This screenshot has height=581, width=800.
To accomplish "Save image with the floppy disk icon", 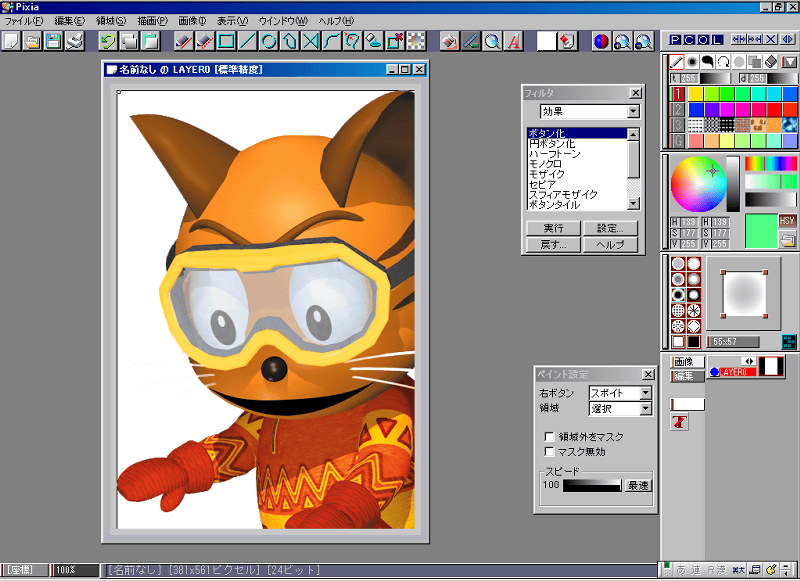I will tap(54, 41).
